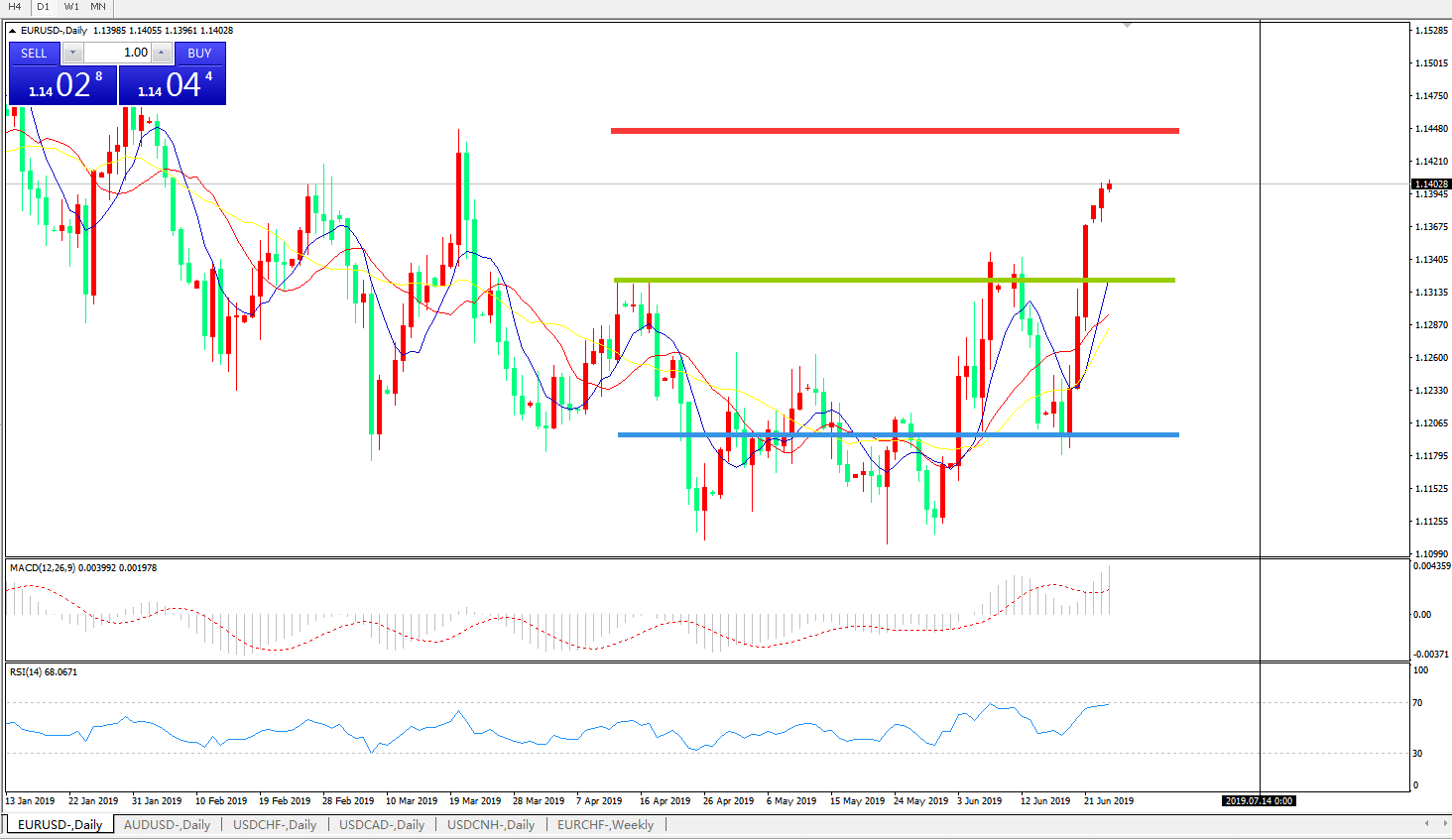Switch to the H4 timeframe
1452x840 pixels.
pos(15,7)
